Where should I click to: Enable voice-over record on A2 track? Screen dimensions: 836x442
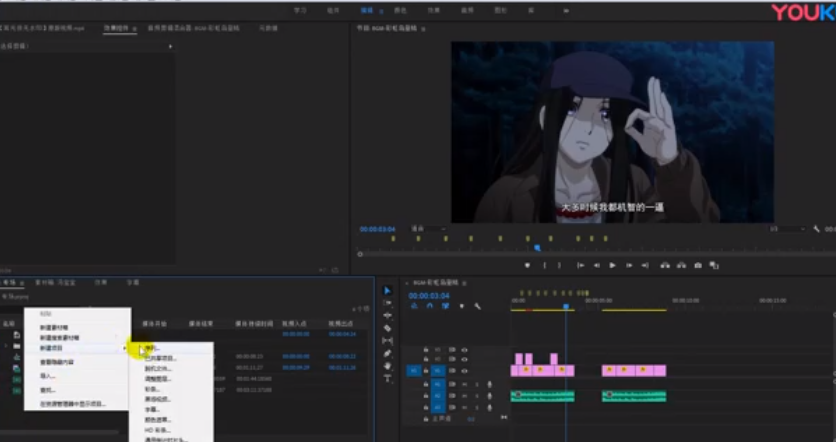point(490,396)
